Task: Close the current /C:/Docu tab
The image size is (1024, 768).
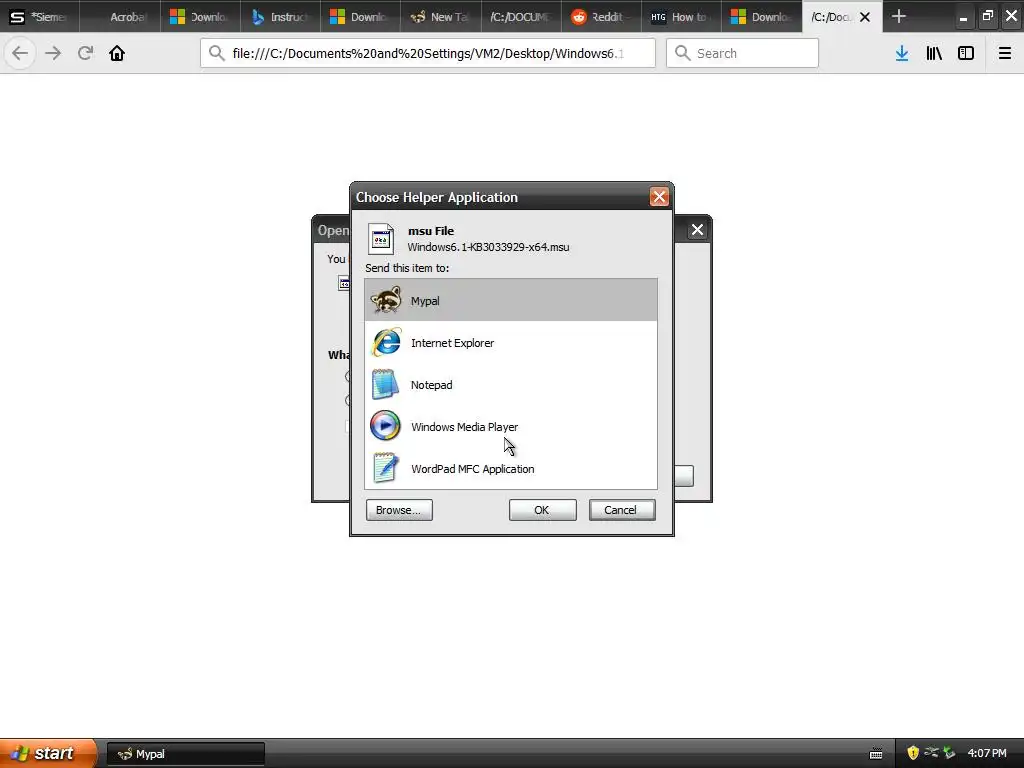Action: [x=865, y=17]
